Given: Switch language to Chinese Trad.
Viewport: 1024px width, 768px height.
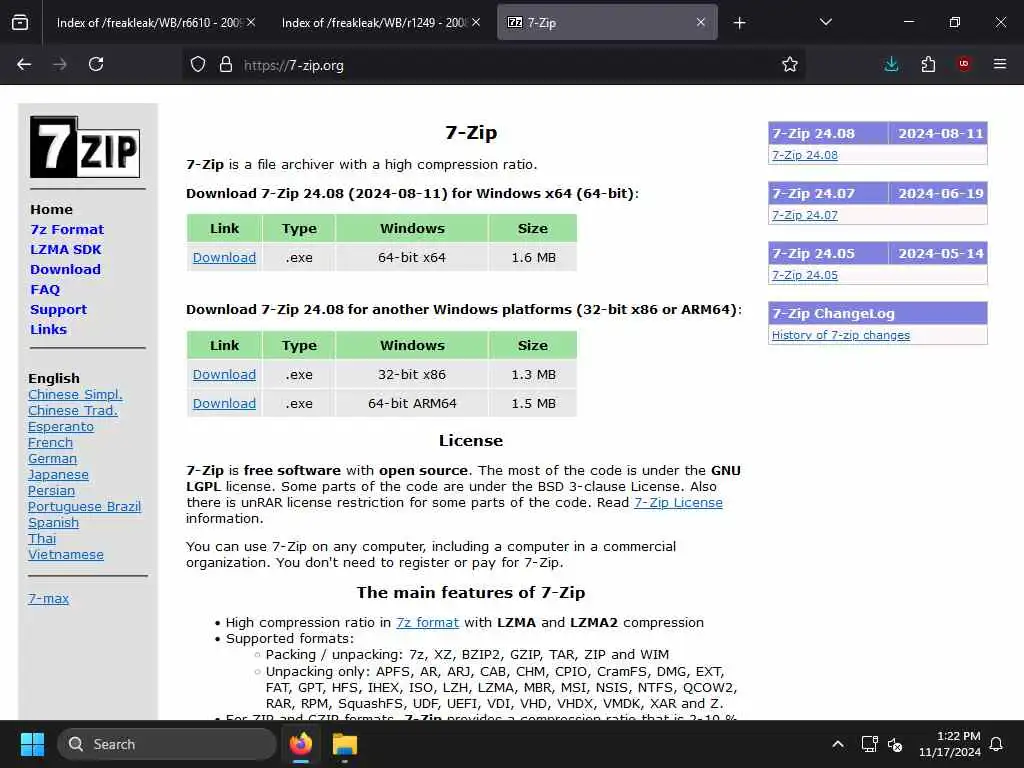Looking at the screenshot, I should coord(73,410).
